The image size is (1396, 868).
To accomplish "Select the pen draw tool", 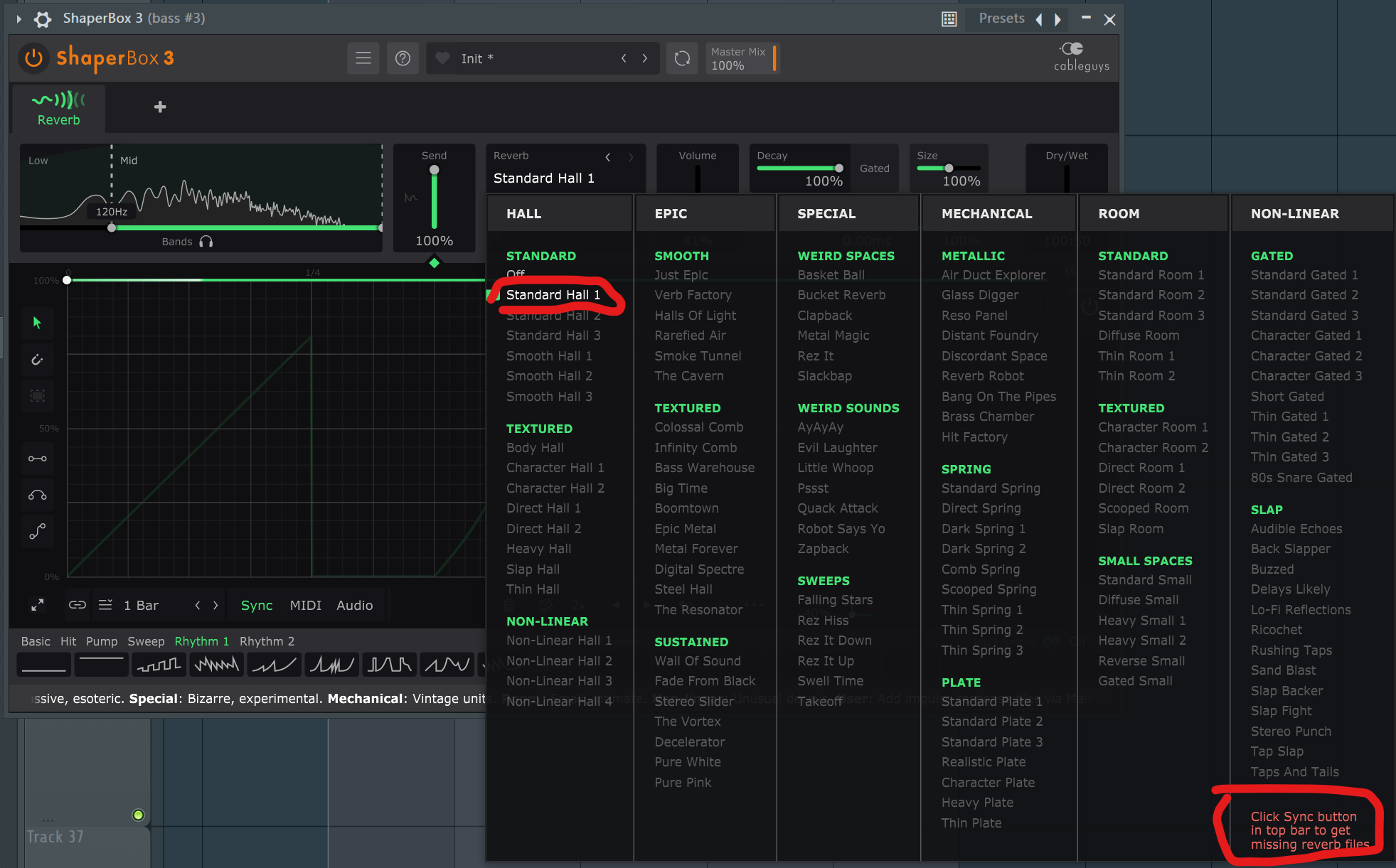I will tap(37, 360).
